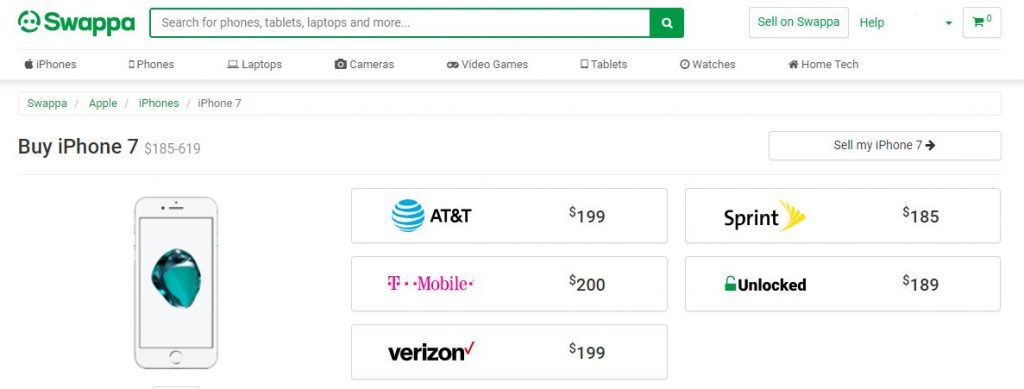Open the shopping cart icon
The width and height of the screenshot is (1024, 389).
(982, 22)
